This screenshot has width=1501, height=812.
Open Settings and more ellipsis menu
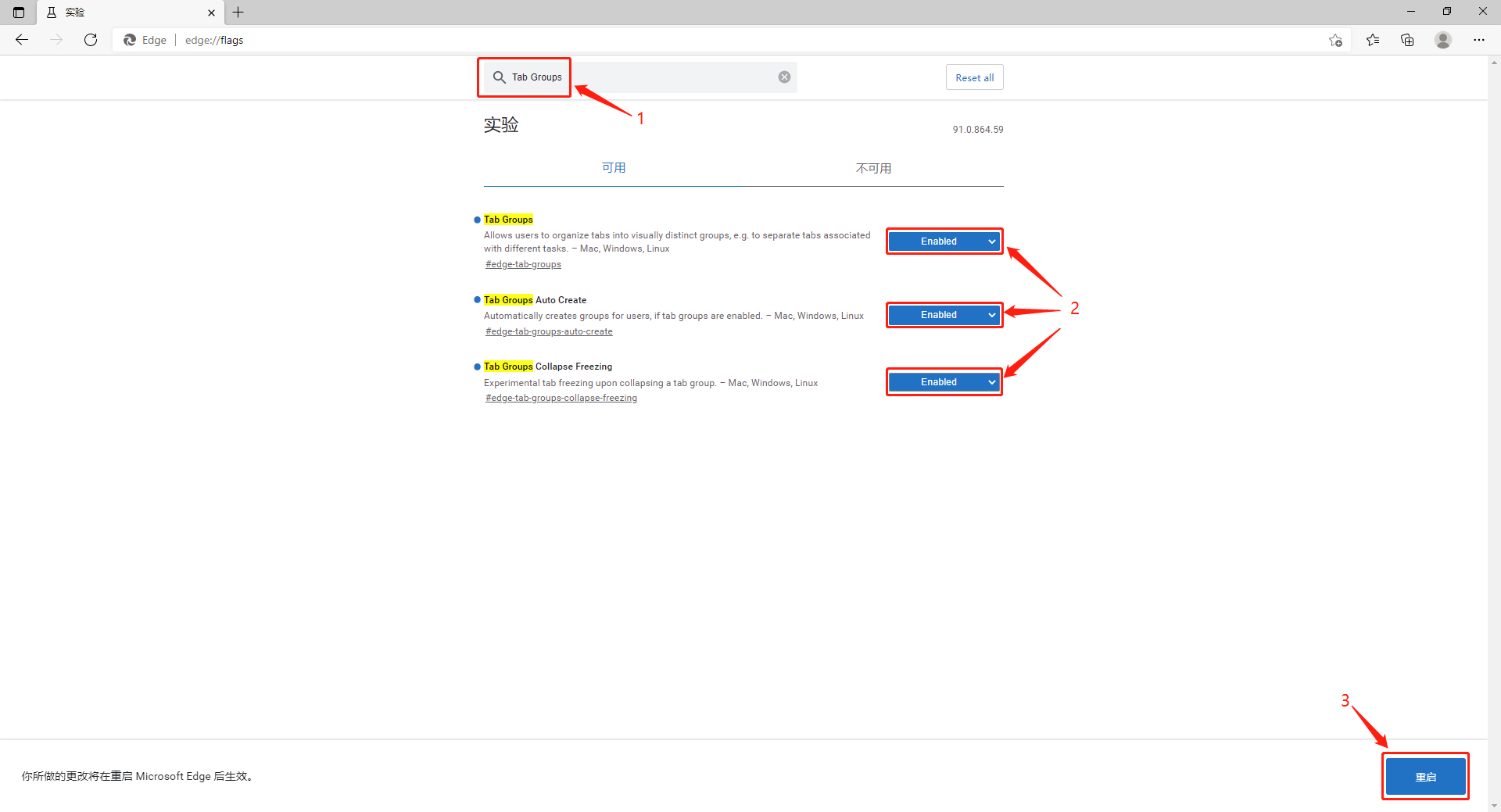[x=1479, y=40]
